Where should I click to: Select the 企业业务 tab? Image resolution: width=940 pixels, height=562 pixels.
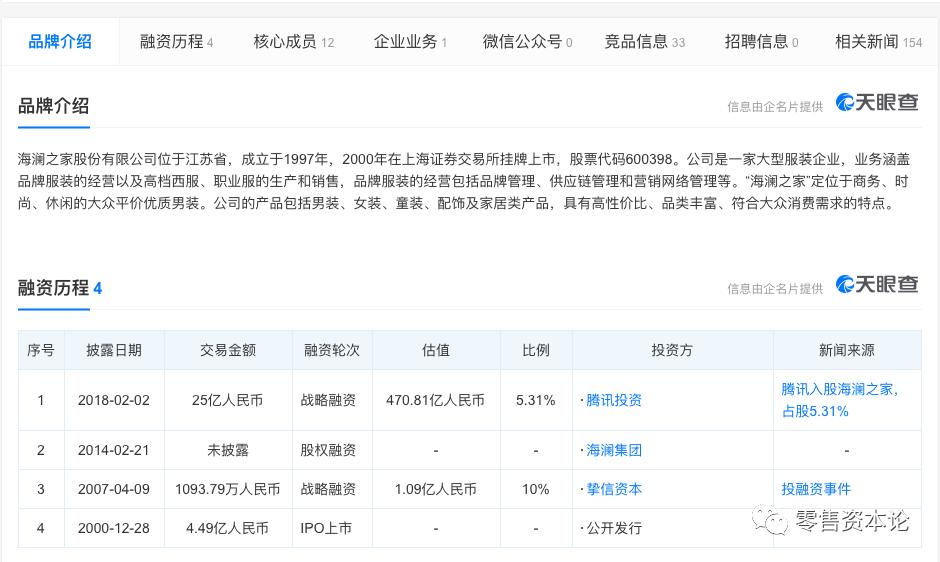410,41
